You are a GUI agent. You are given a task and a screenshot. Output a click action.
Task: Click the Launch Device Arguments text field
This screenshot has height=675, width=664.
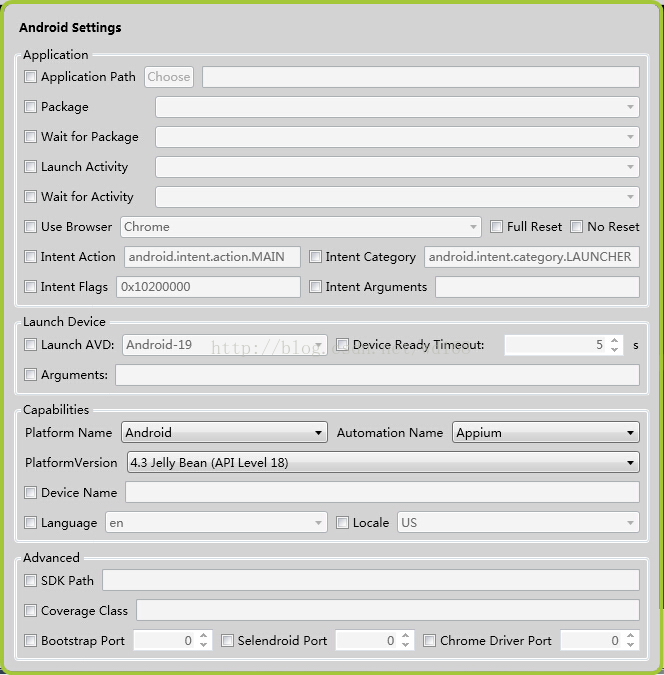pos(377,375)
